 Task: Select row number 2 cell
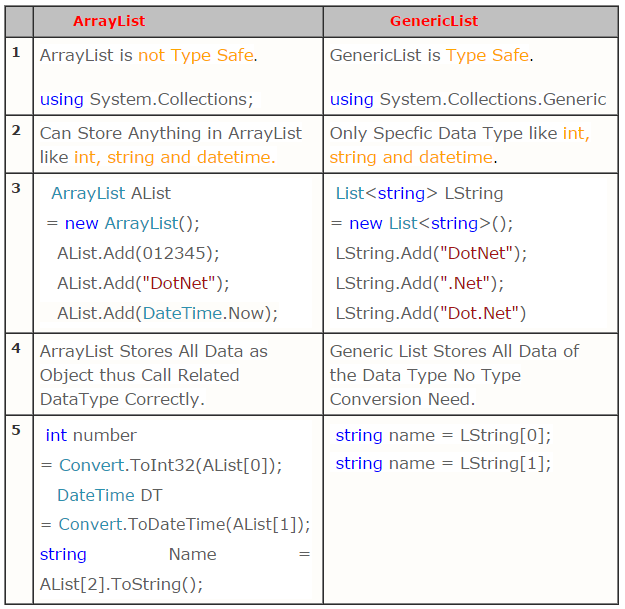point(17,131)
